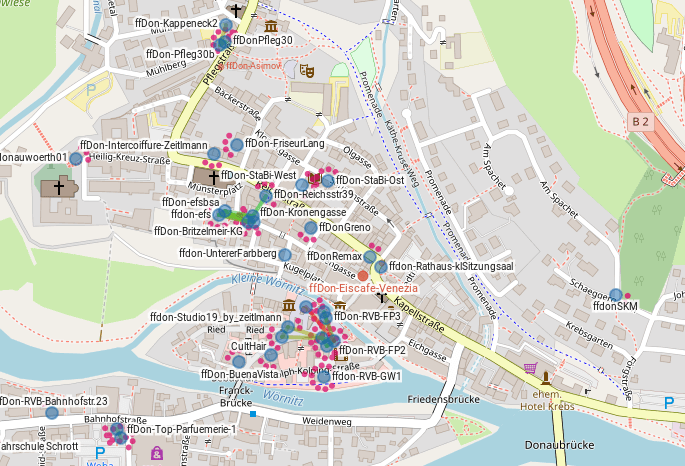Click the B 2 road shield
This screenshot has height=466, width=685.
640,122
